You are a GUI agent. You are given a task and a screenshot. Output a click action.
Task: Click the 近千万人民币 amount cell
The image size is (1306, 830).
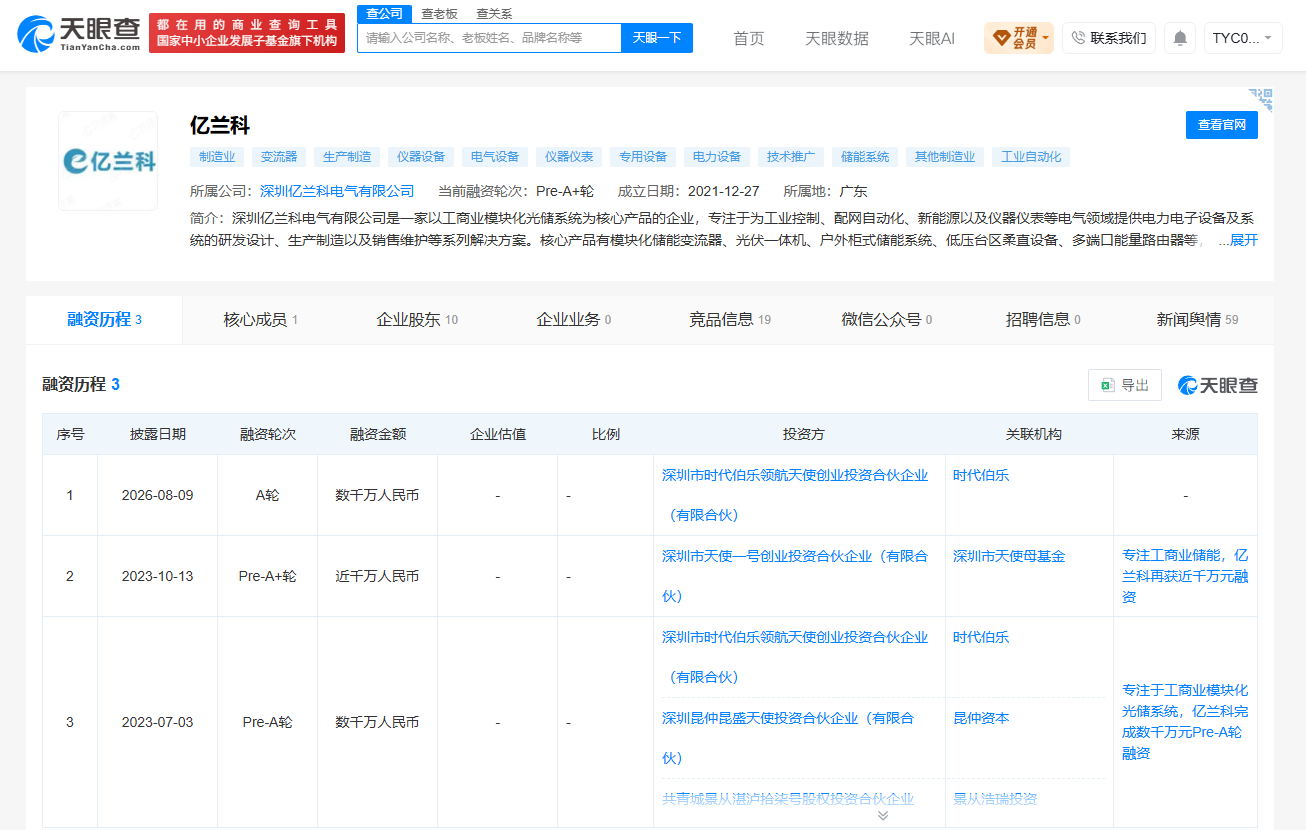(377, 577)
